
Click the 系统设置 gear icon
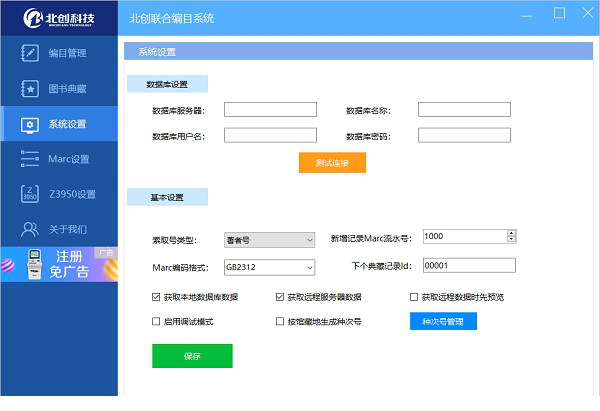30,124
